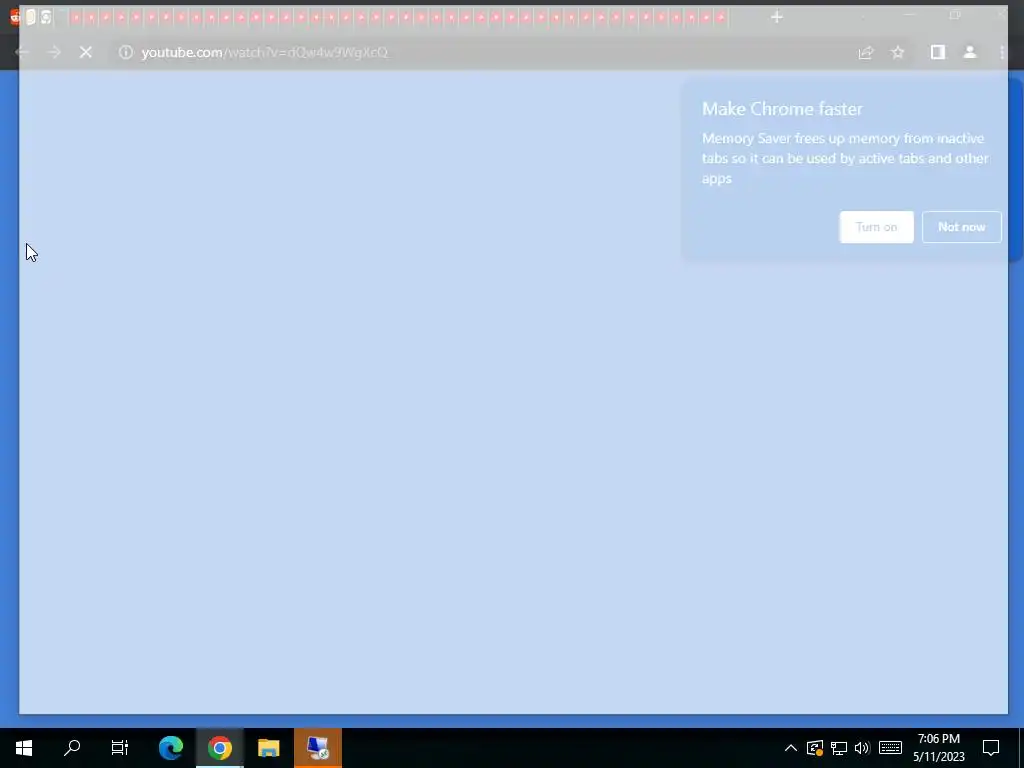
Task: Launch Microsoft Edge from taskbar
Action: [171, 748]
